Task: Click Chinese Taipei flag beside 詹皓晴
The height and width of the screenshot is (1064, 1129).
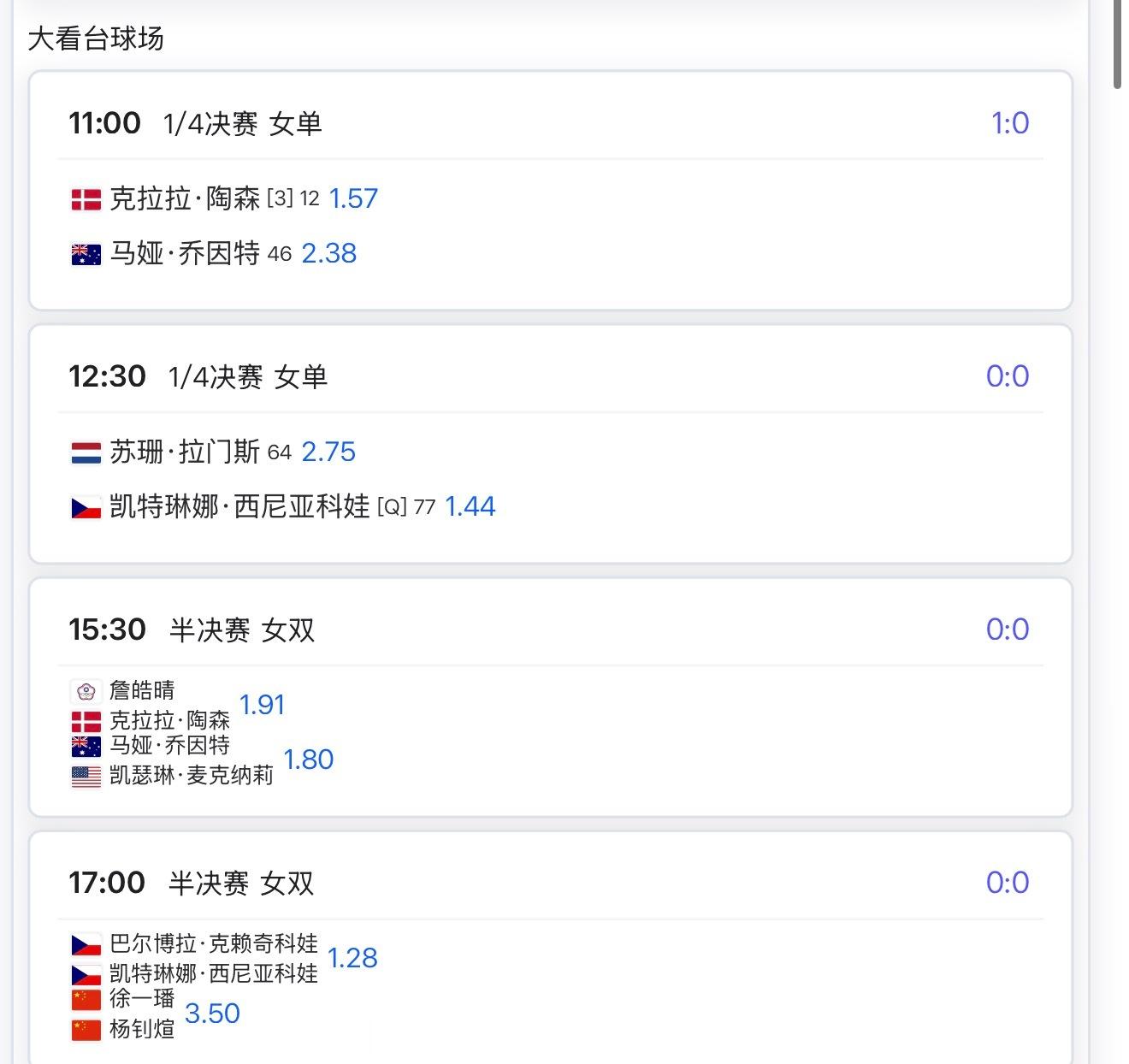Action: click(86, 691)
